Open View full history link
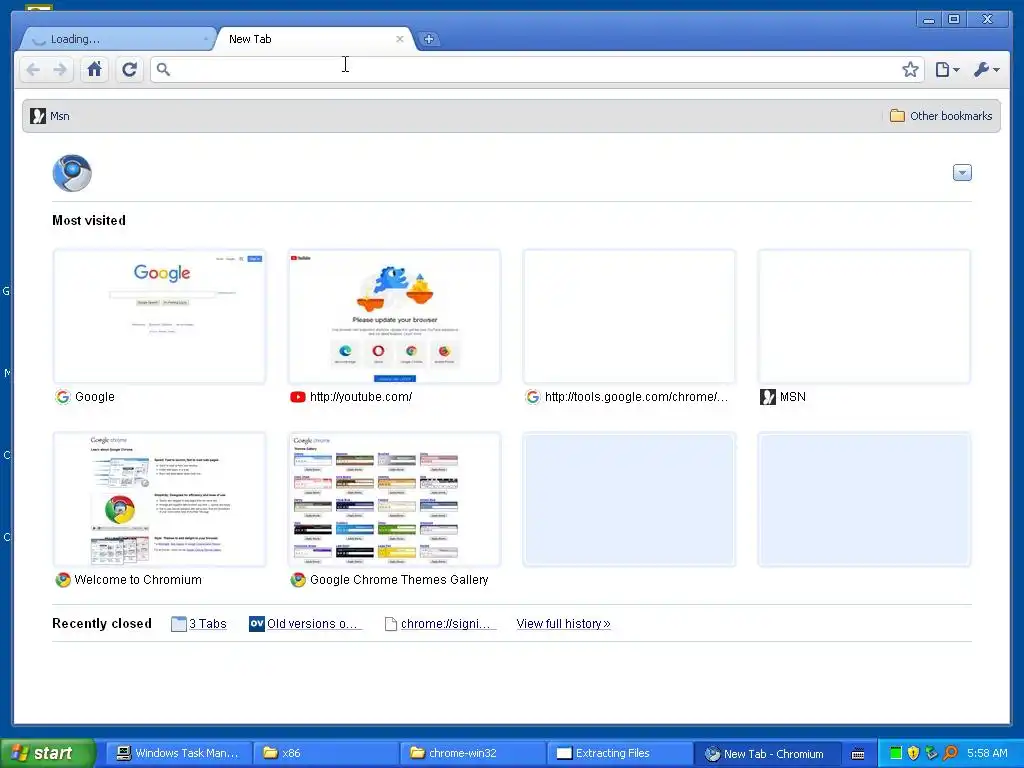This screenshot has width=1024, height=768. [564, 624]
